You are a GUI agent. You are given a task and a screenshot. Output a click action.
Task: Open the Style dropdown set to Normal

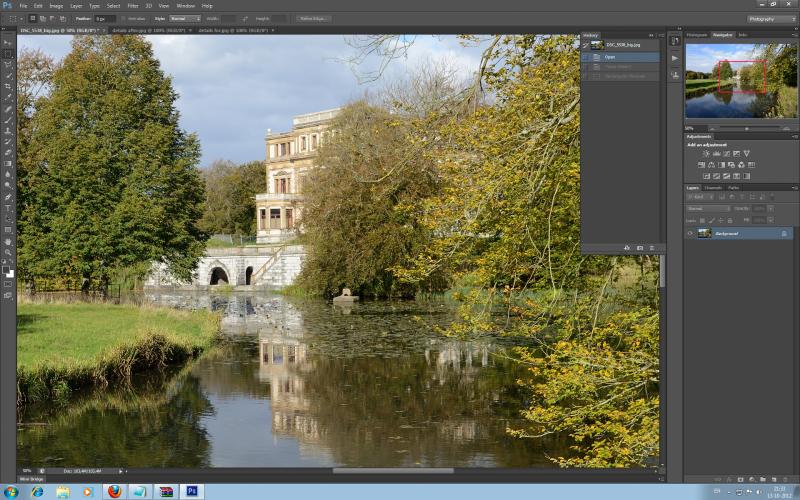point(185,19)
